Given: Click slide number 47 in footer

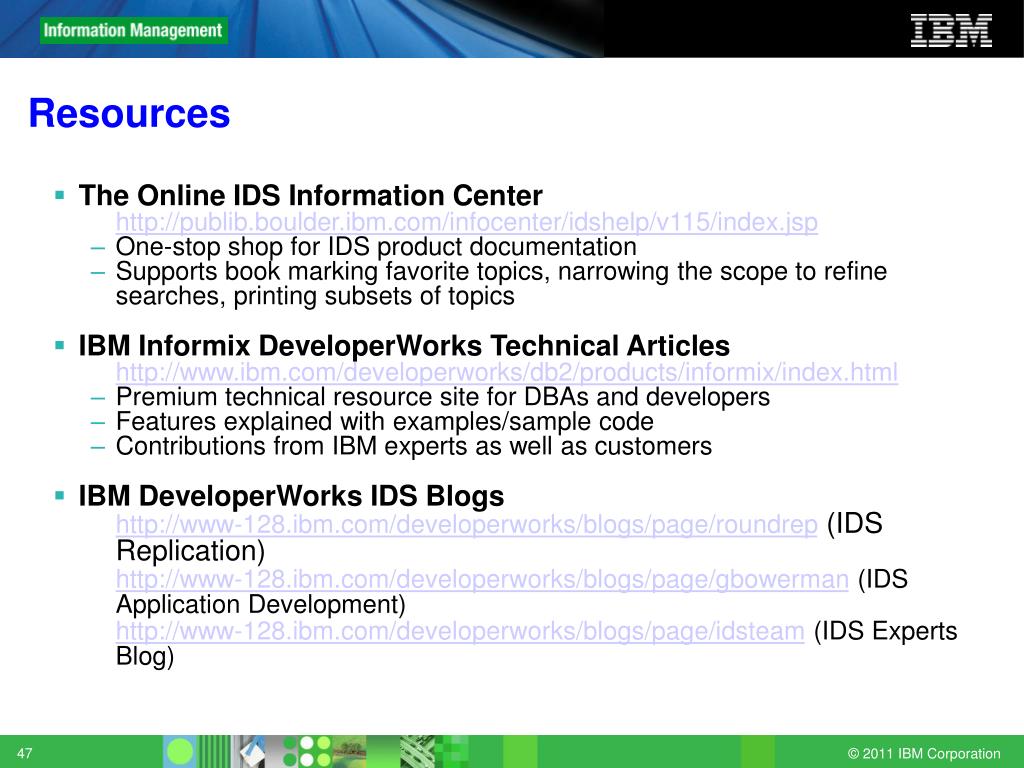Looking at the screenshot, I should 24,753.
